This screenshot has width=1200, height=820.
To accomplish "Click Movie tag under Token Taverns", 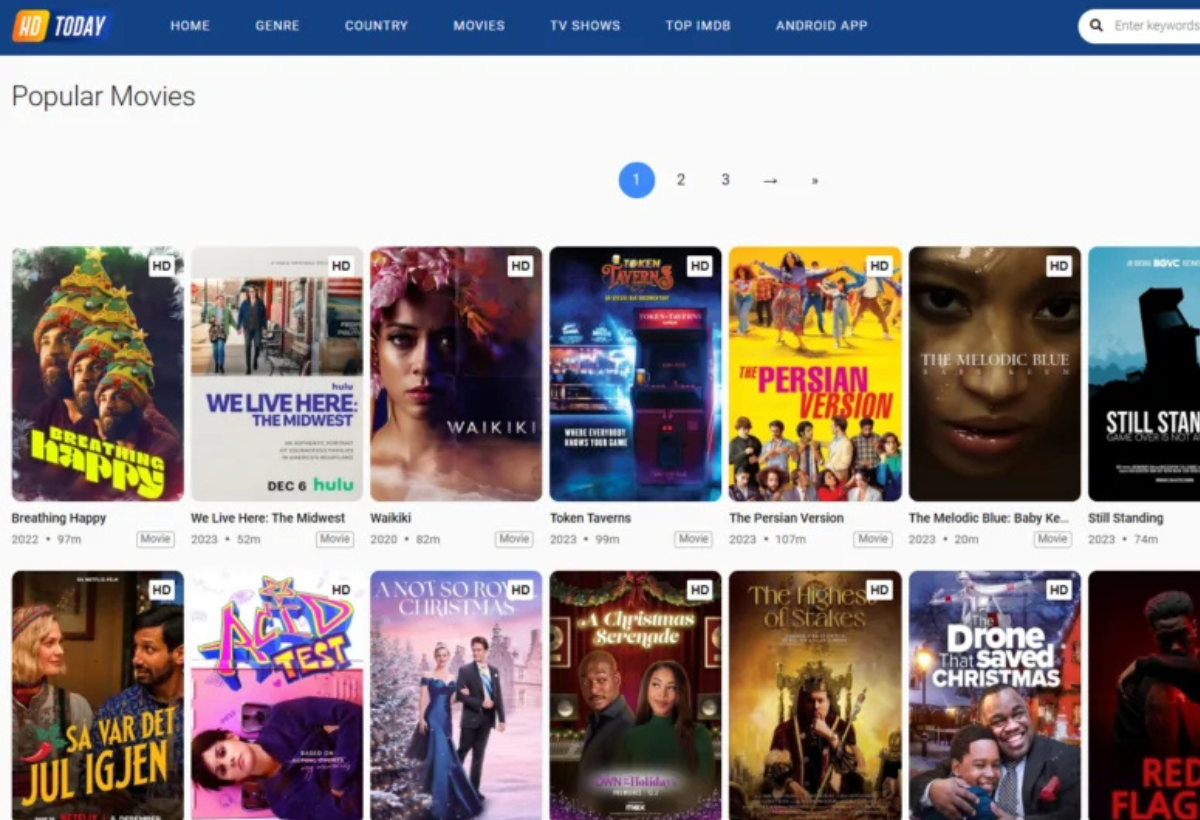I will tap(693, 539).
